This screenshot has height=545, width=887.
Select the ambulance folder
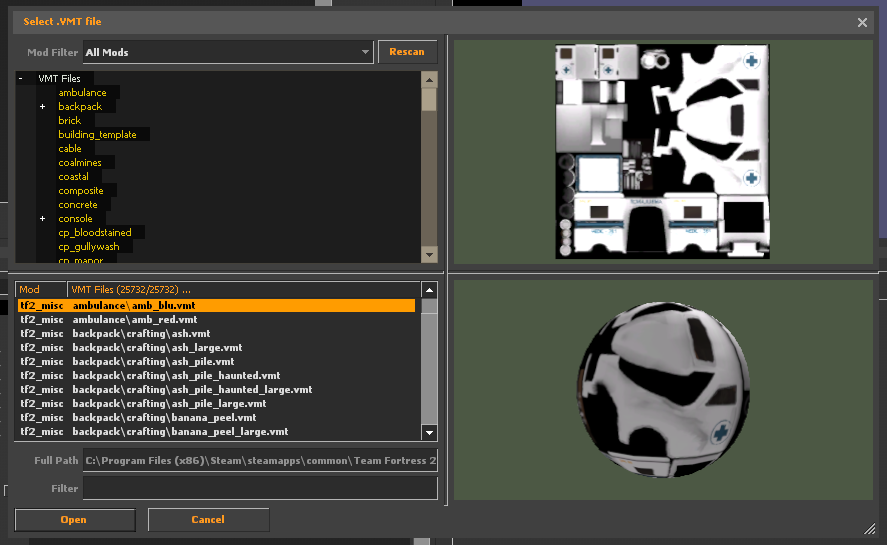(x=82, y=92)
